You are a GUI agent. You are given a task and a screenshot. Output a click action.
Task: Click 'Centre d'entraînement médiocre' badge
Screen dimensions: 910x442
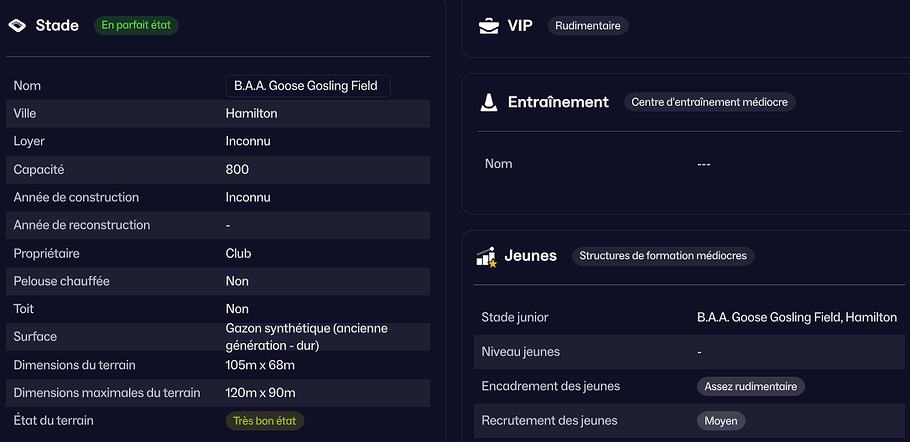click(710, 102)
